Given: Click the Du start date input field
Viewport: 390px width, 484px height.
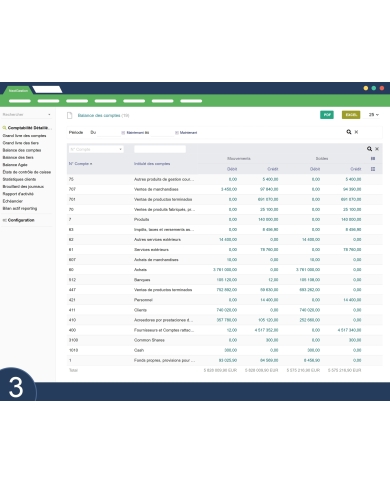Looking at the screenshot, I should tap(109, 133).
